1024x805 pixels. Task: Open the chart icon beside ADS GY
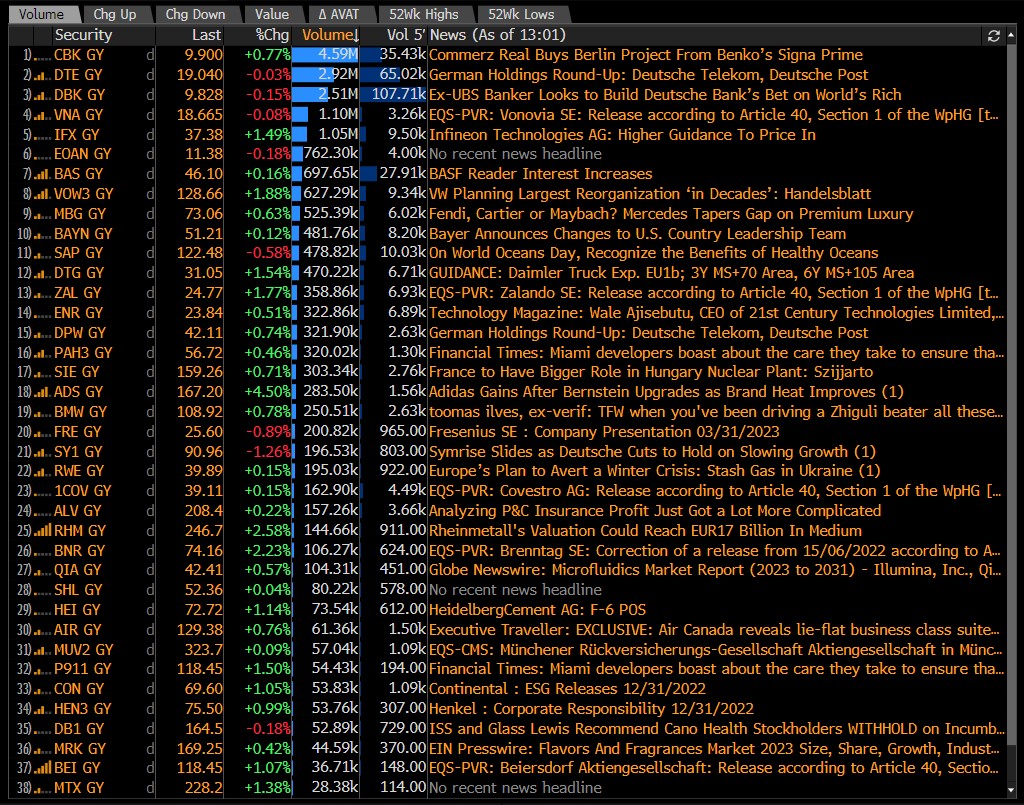[42, 392]
